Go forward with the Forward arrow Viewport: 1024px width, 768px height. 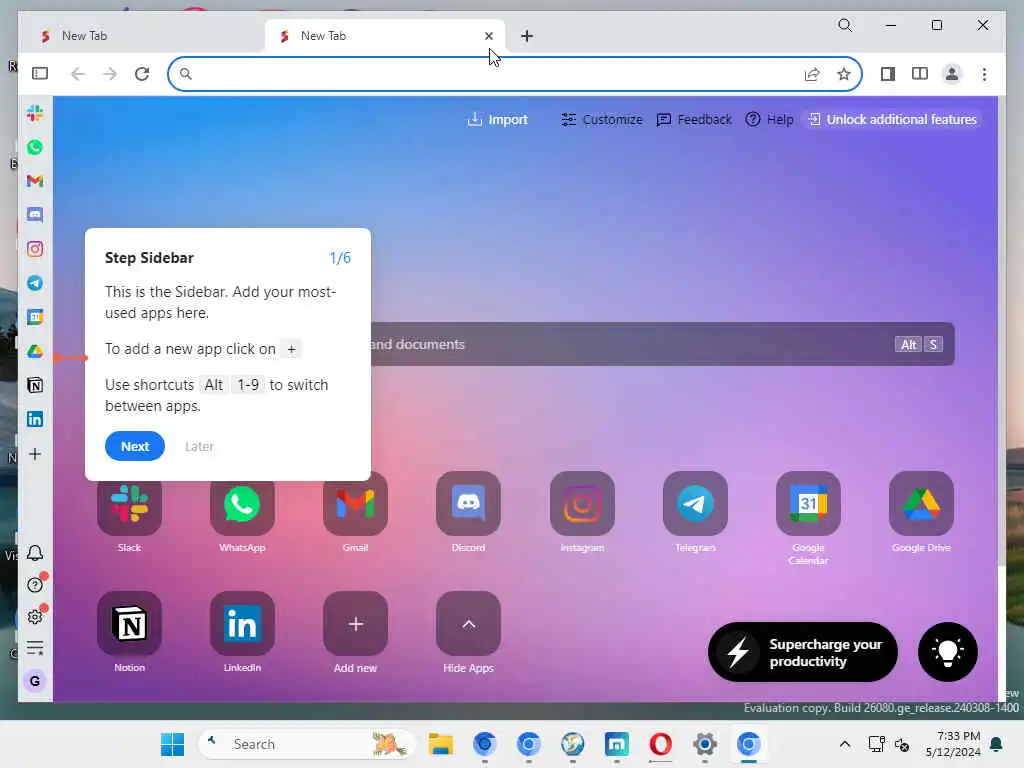pyautogui.click(x=110, y=74)
